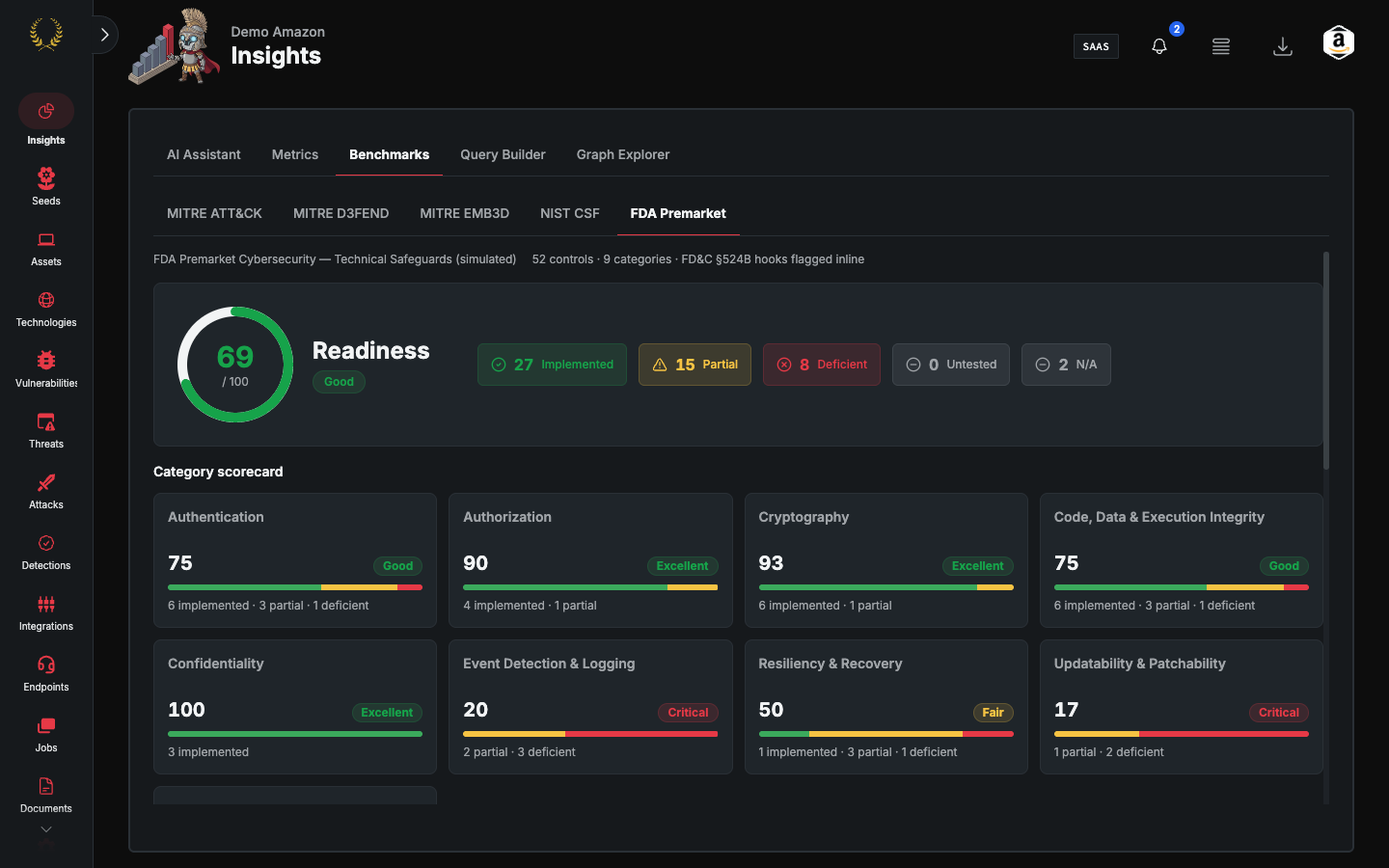Open Technologies globe icon
Image resolution: width=1389 pixels, height=868 pixels.
[45, 300]
